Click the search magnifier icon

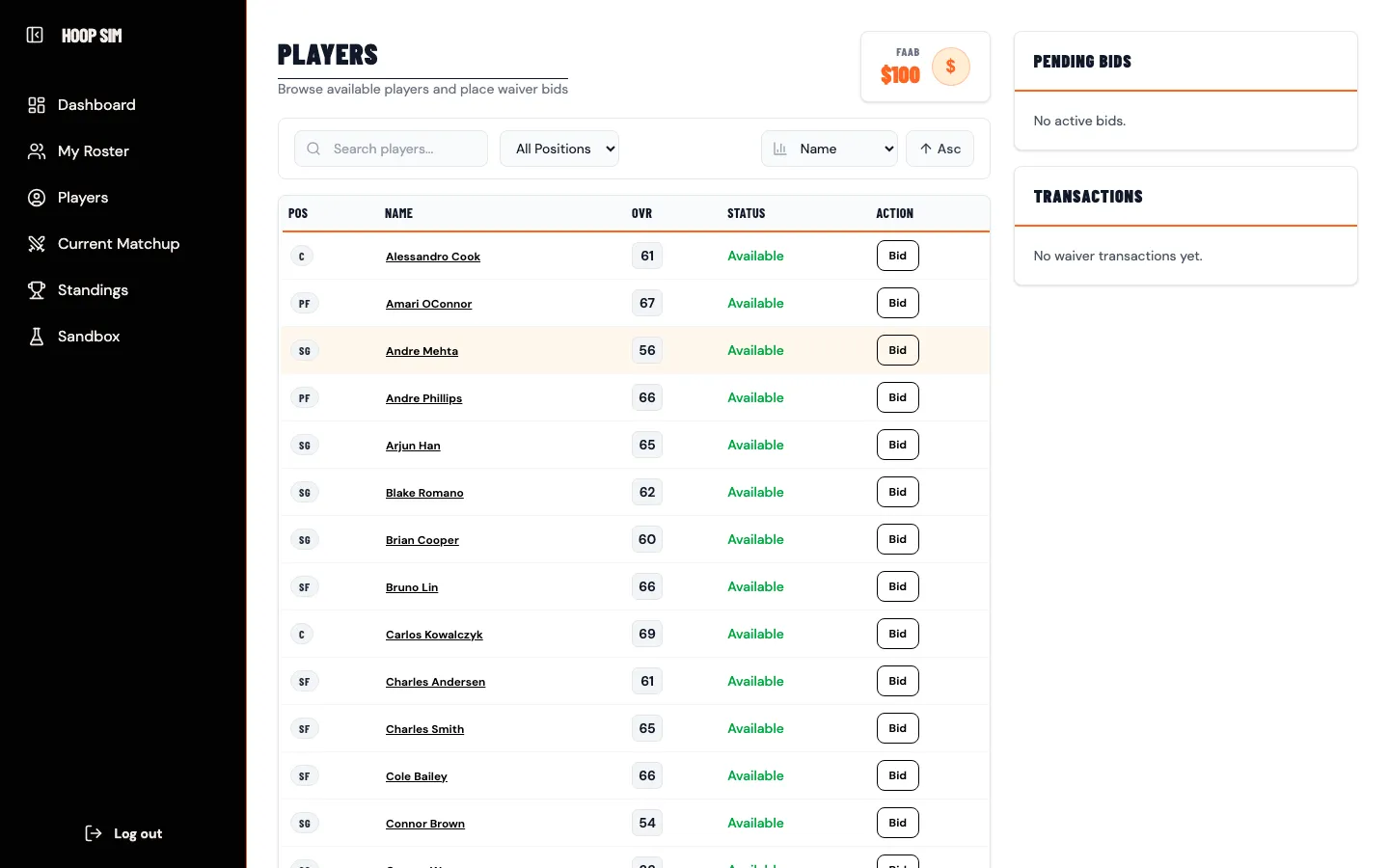click(313, 148)
